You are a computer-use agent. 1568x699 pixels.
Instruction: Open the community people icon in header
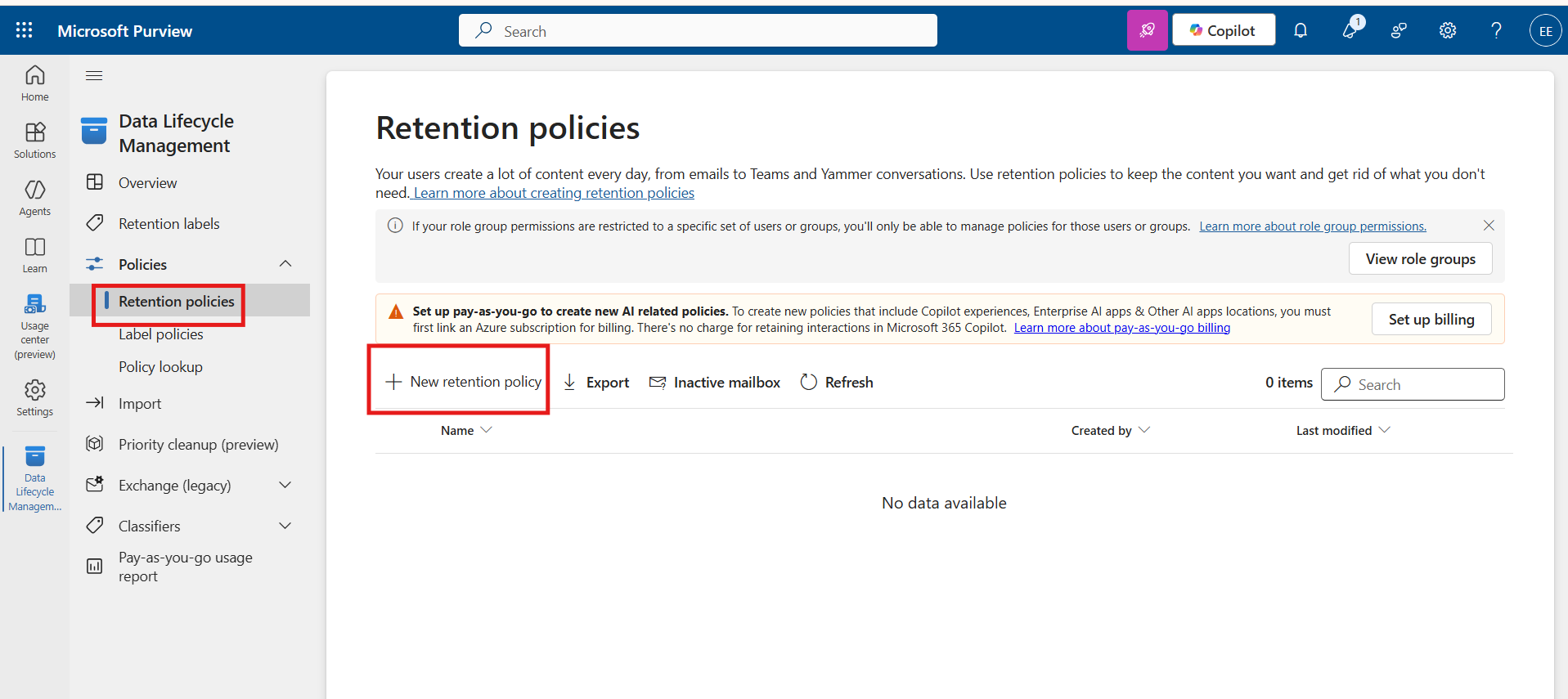click(1399, 30)
